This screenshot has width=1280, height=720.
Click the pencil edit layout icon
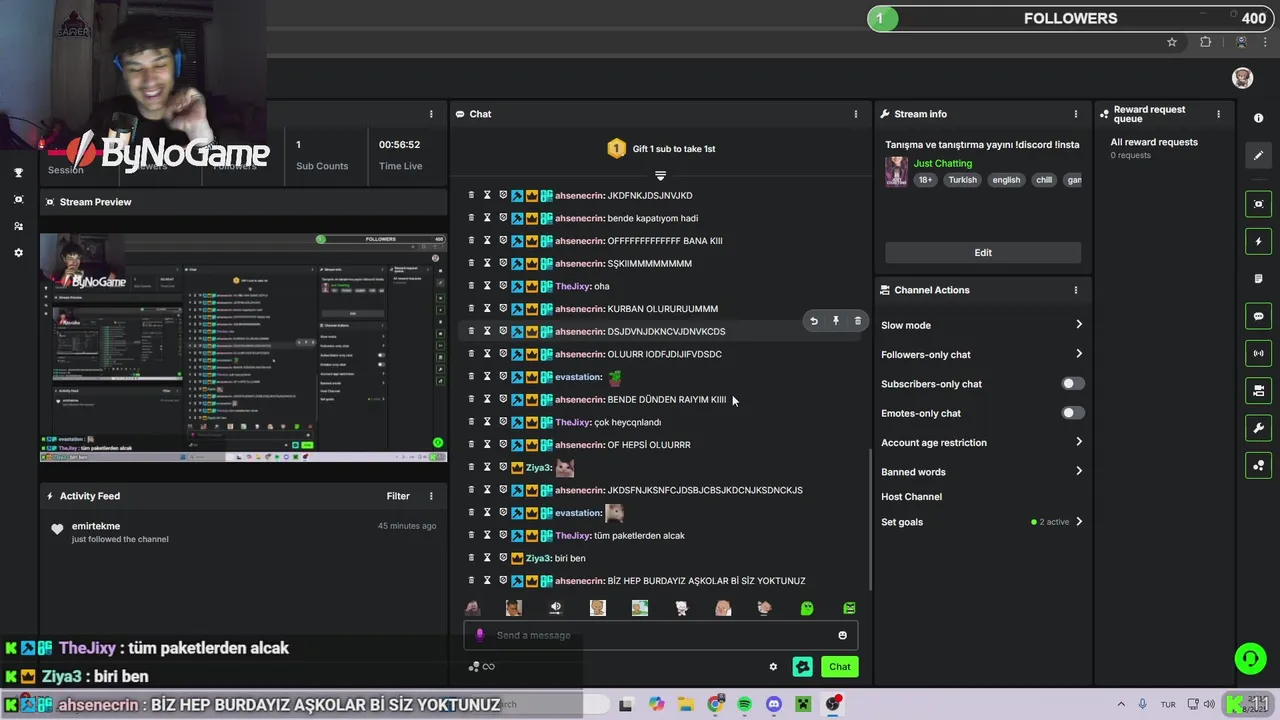[1258, 155]
